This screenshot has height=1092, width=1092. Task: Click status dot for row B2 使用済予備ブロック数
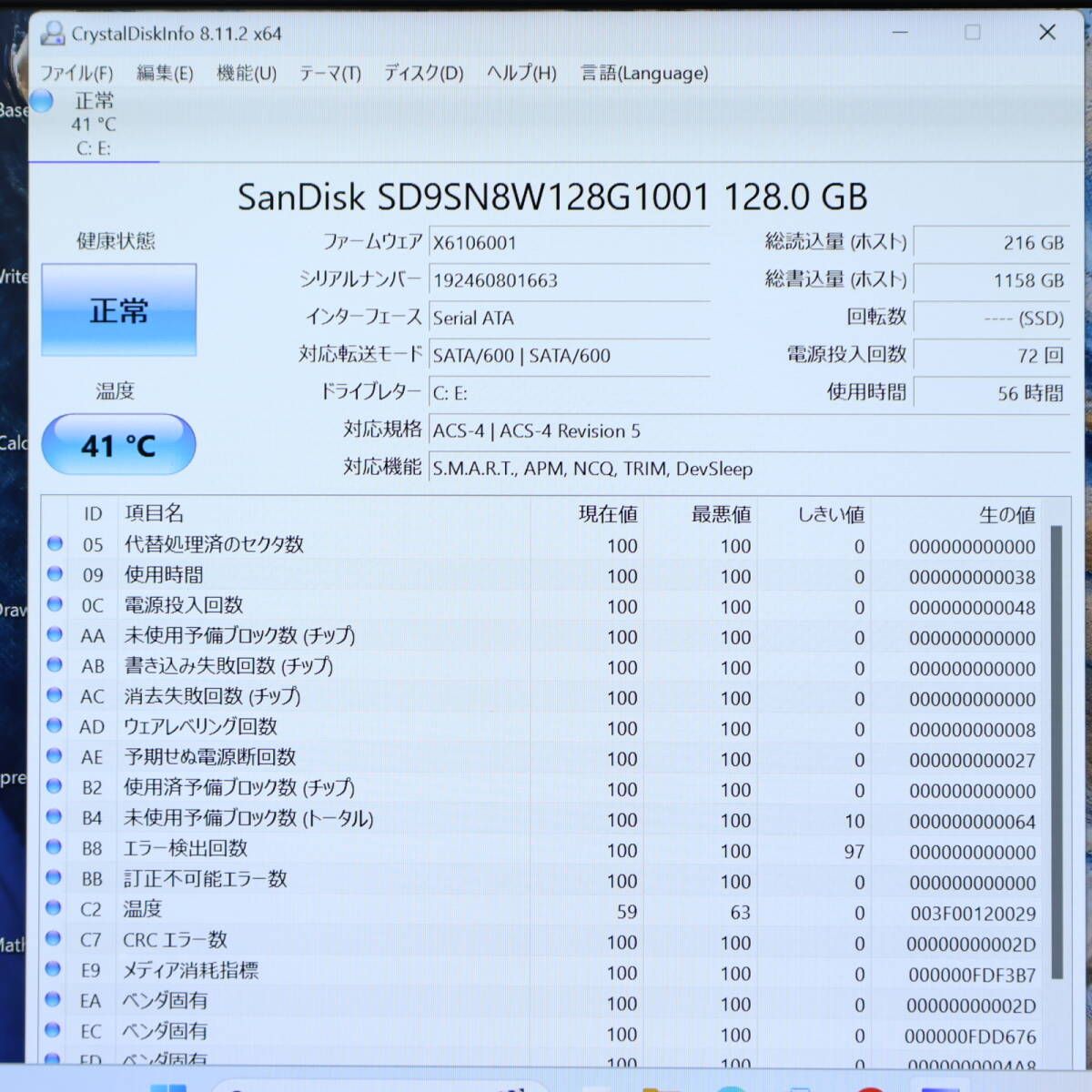pos(55,786)
